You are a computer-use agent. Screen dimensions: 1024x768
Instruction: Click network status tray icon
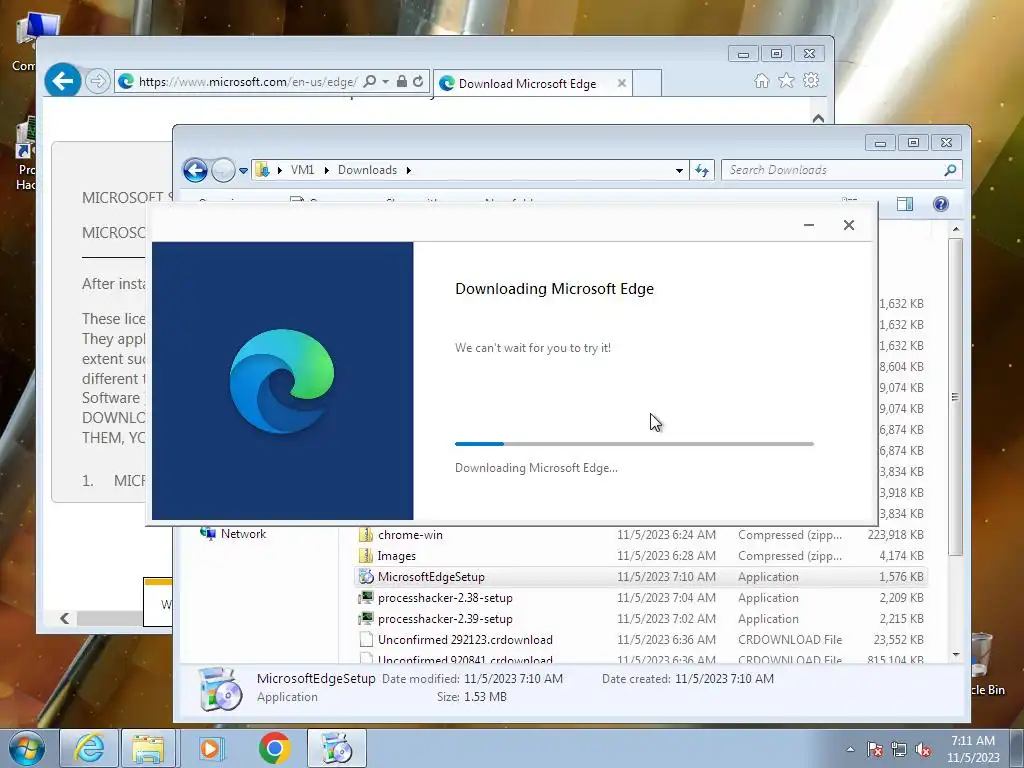(x=899, y=750)
